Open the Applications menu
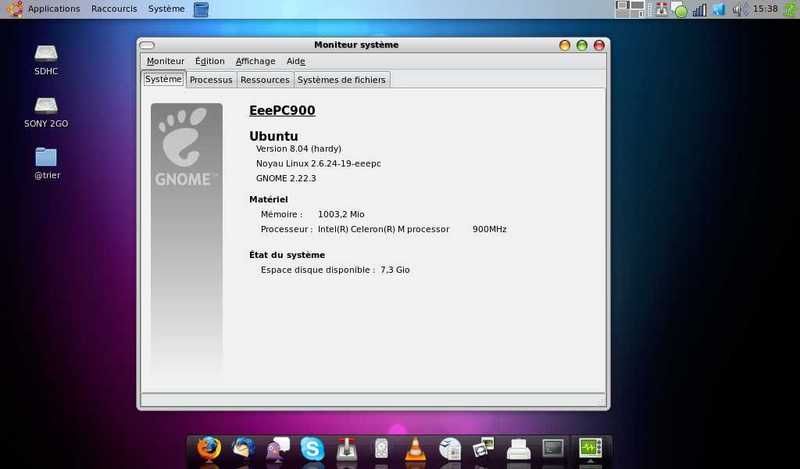Screen dimensions: 800x469 pyautogui.click(x=54, y=9)
